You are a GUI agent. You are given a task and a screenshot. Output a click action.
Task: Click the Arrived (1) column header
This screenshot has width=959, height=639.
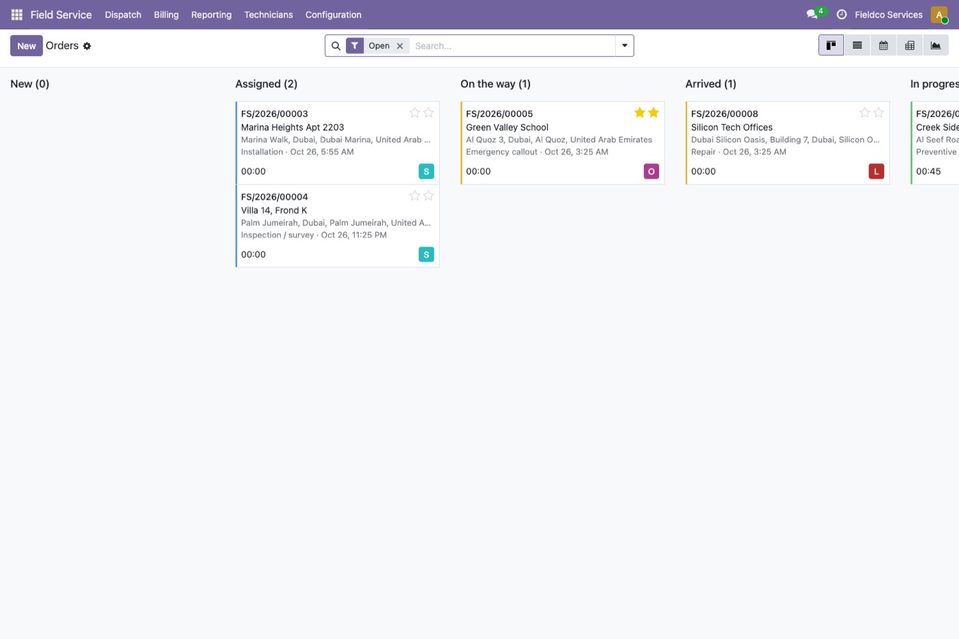[x=711, y=84]
